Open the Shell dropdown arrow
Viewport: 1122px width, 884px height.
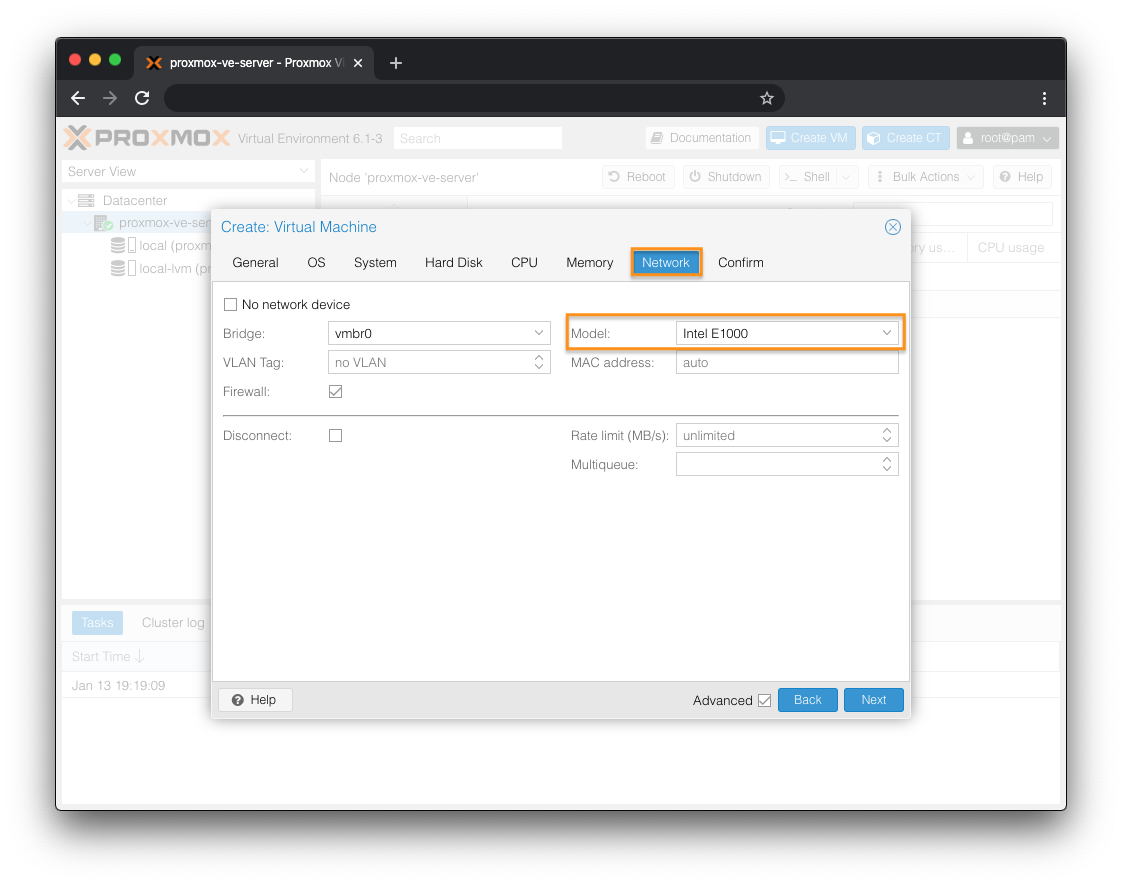pyautogui.click(x=847, y=177)
